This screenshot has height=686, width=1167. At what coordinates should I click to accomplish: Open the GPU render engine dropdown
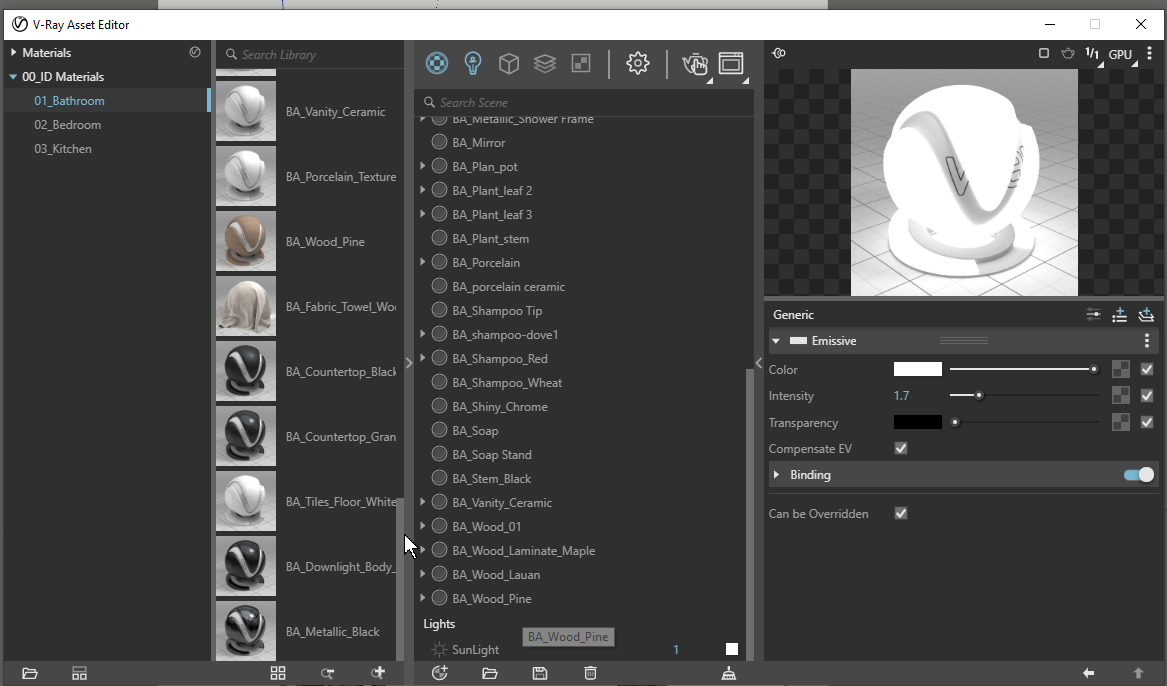click(1122, 54)
